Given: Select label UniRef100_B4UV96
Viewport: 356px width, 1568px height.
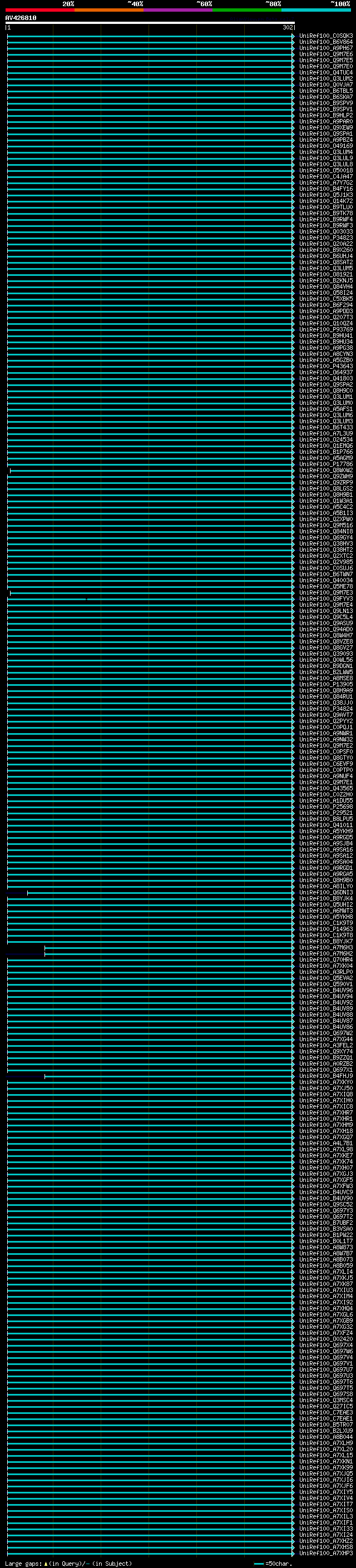Looking at the screenshot, I should coord(326,990).
